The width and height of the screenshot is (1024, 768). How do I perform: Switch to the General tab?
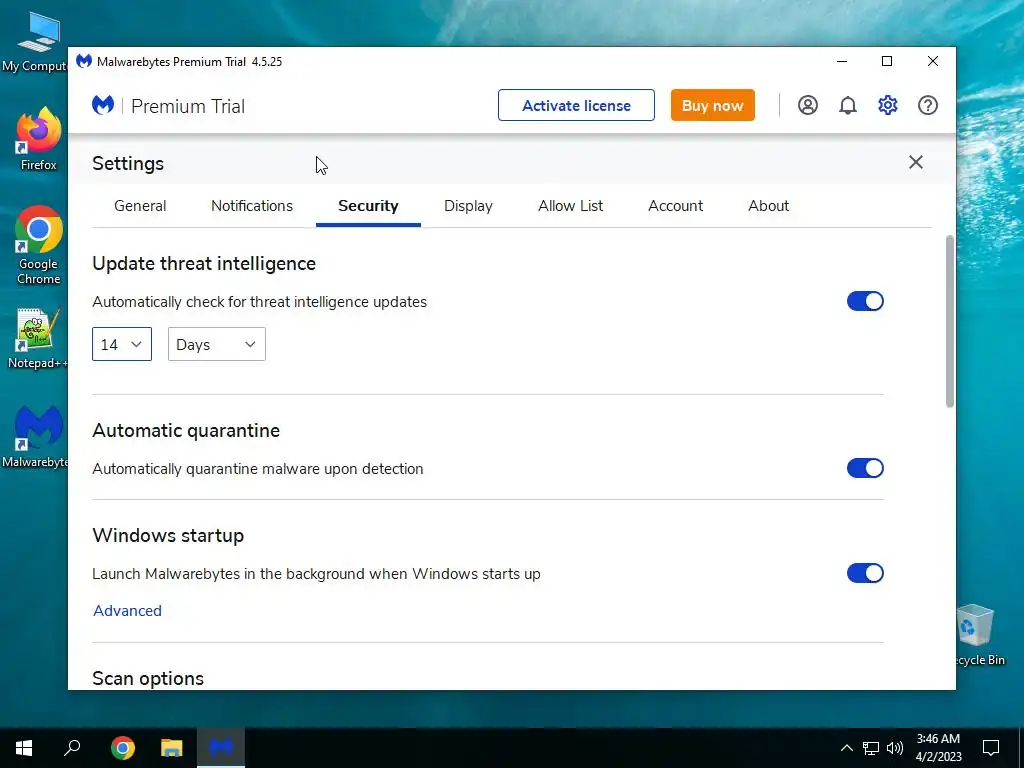click(x=140, y=206)
